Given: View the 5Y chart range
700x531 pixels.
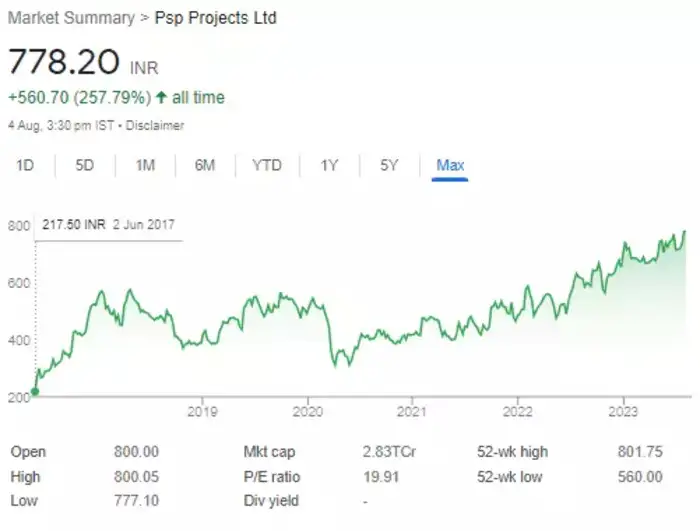Looking at the screenshot, I should coord(389,166).
